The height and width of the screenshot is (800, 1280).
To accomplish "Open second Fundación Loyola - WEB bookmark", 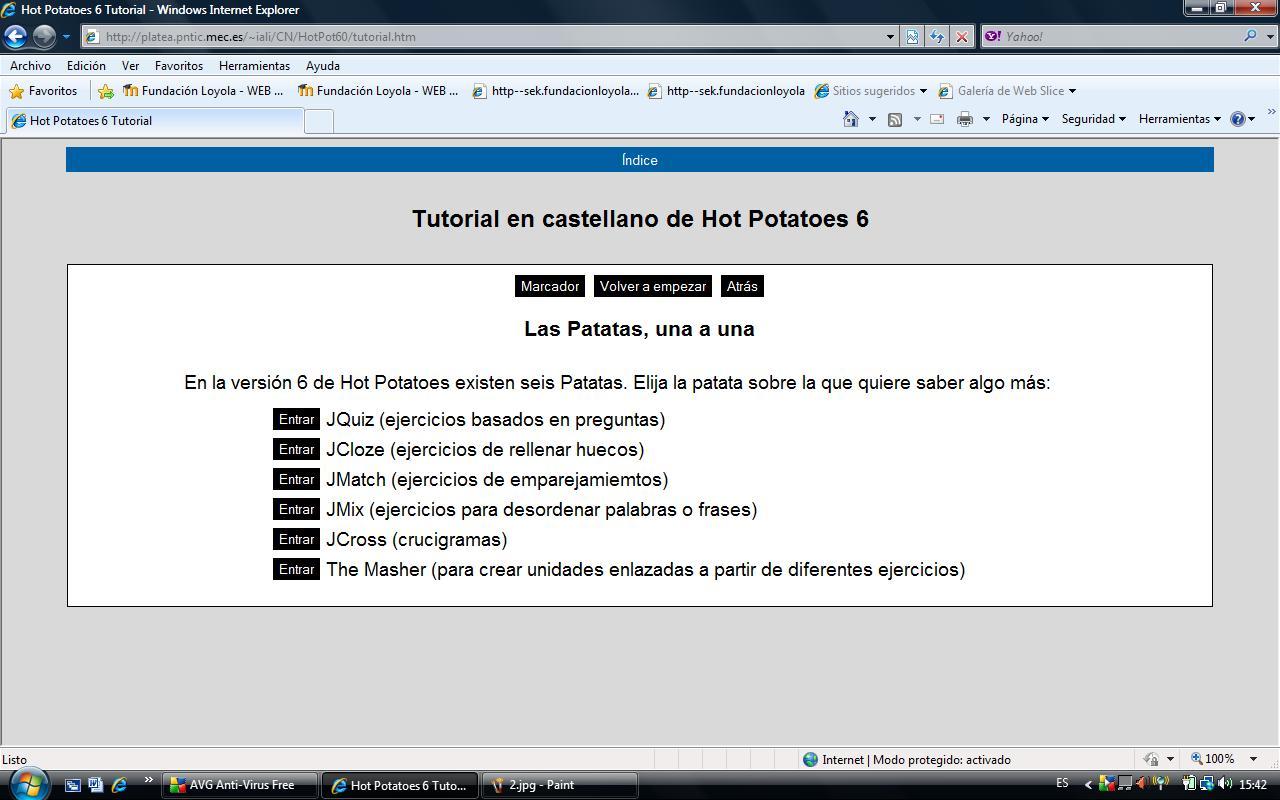I will (x=378, y=91).
